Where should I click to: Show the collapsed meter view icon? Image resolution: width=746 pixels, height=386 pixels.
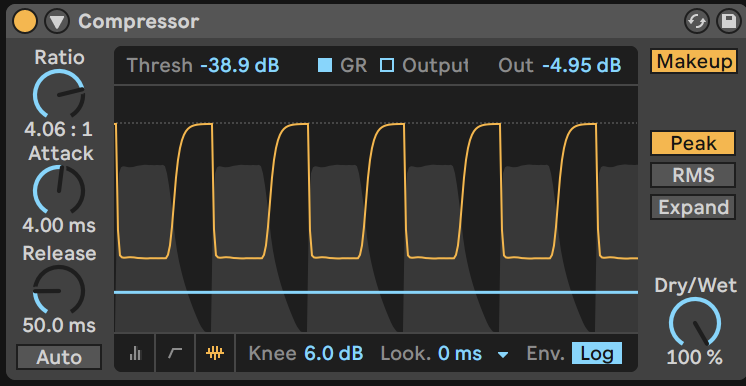point(135,353)
